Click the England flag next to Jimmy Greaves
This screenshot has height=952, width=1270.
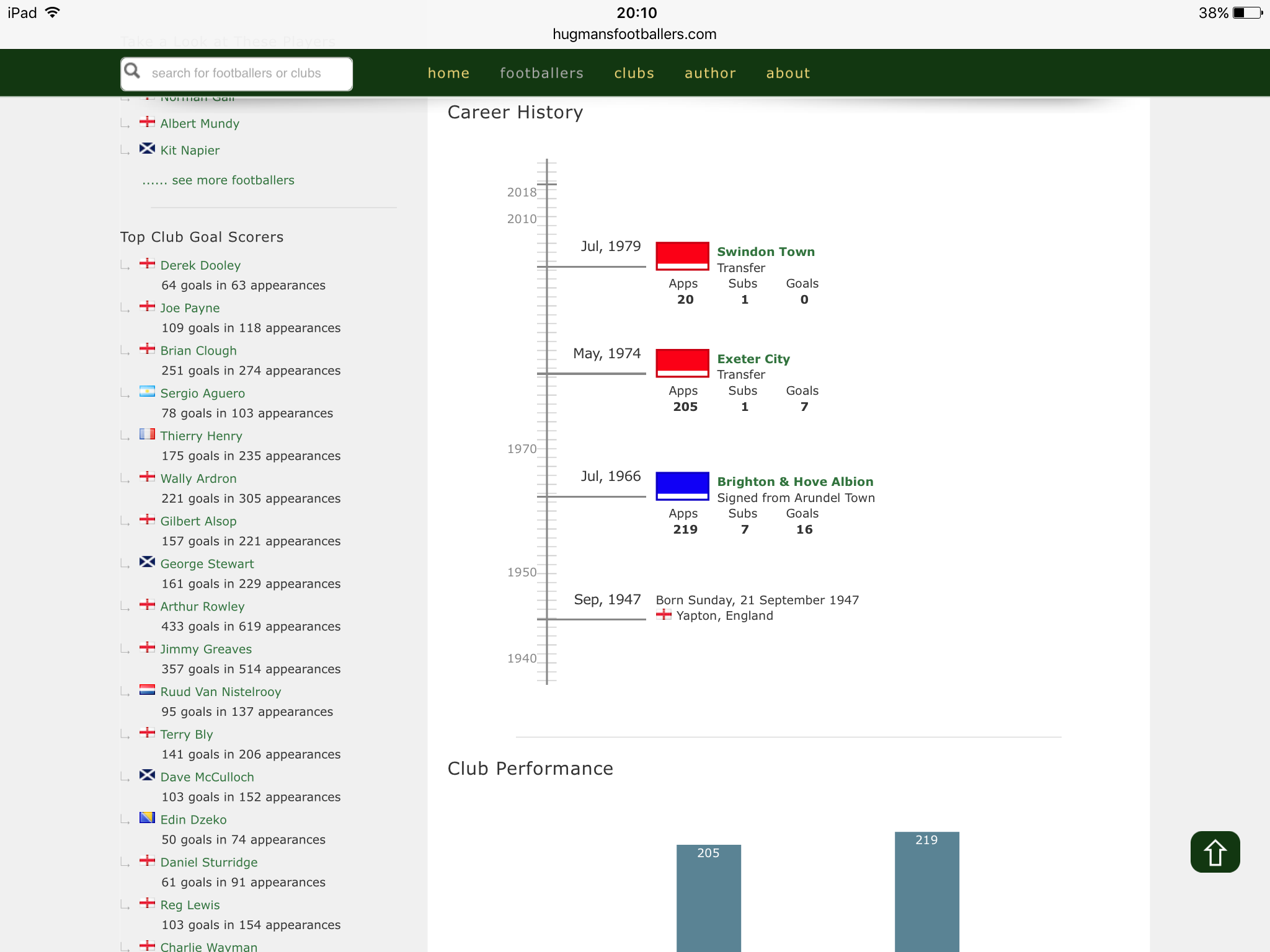[147, 647]
